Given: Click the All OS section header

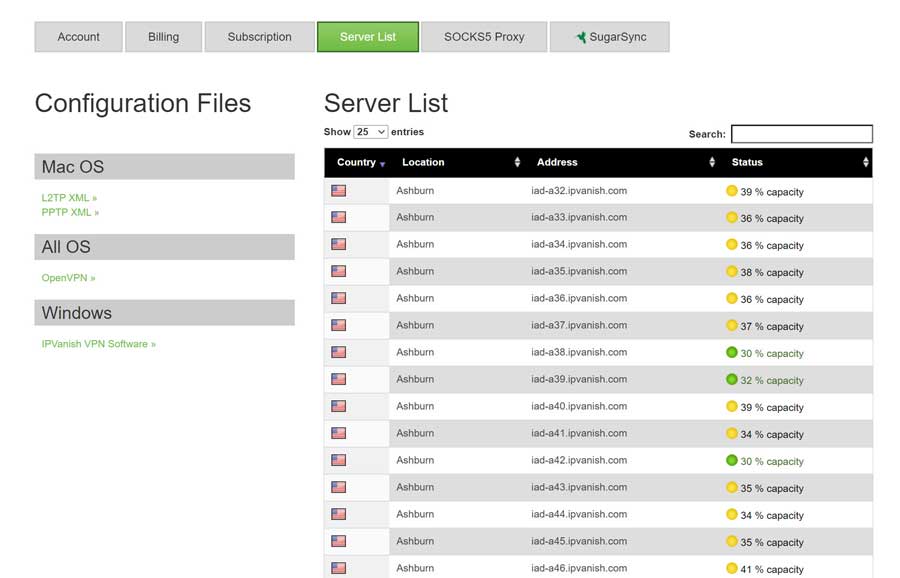Looking at the screenshot, I should tap(165, 247).
